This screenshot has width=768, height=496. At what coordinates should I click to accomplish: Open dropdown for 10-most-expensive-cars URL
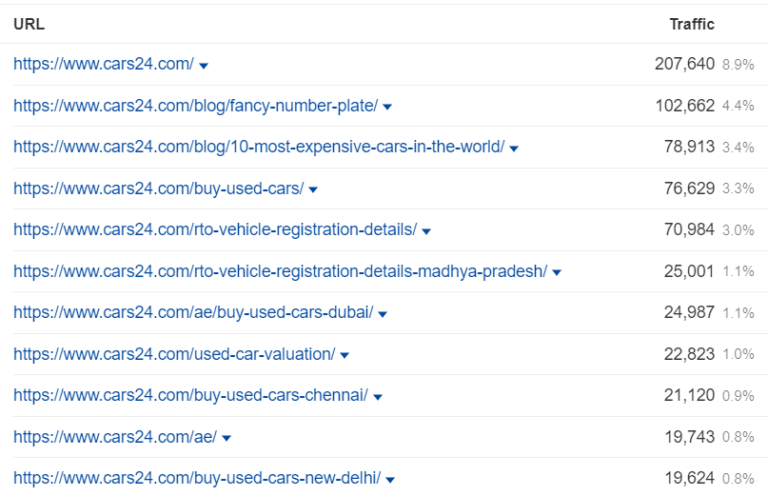point(514,148)
